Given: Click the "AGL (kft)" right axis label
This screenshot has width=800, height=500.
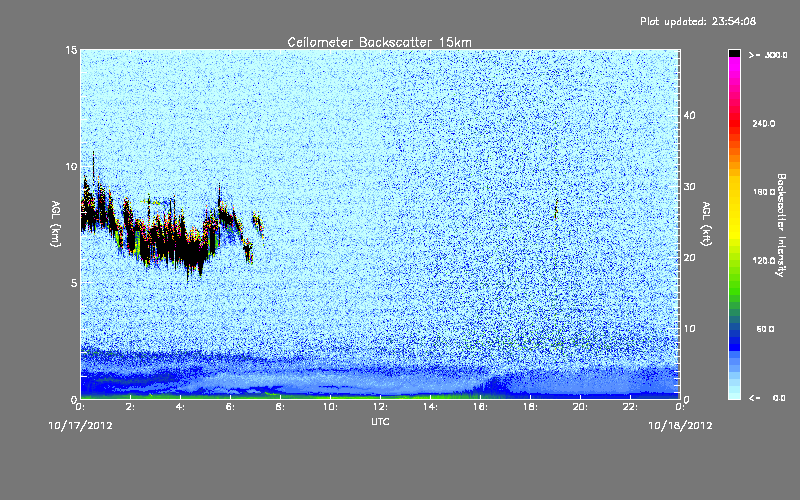Looking at the screenshot, I should (706, 223).
